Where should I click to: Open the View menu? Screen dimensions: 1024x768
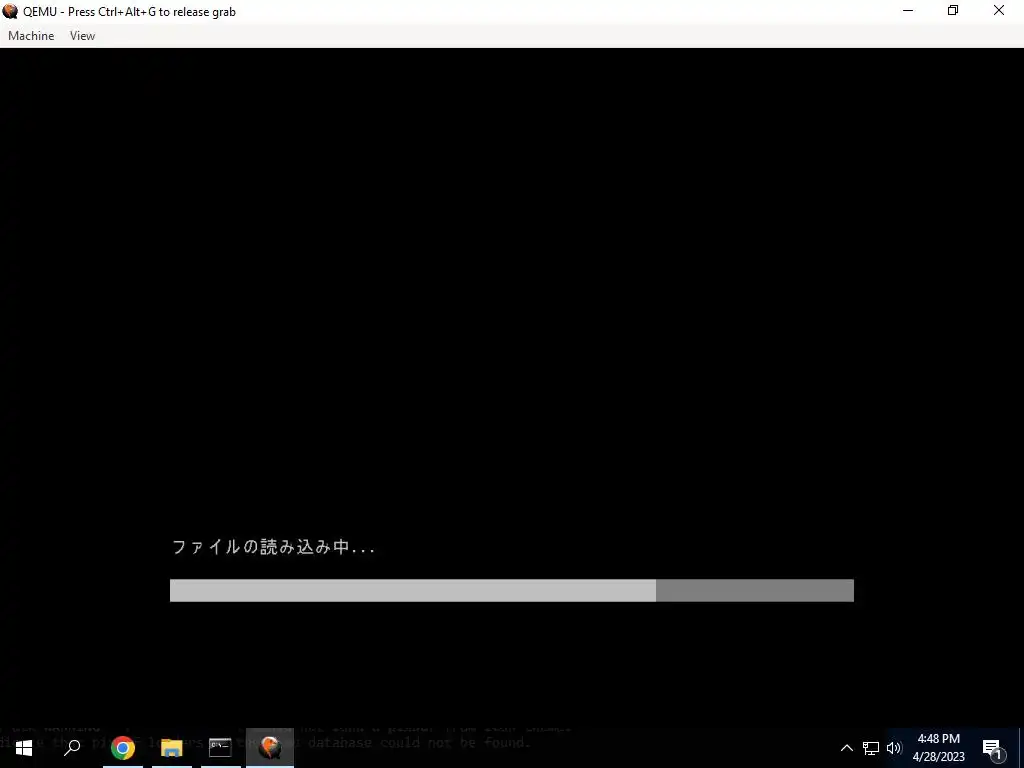pos(82,36)
